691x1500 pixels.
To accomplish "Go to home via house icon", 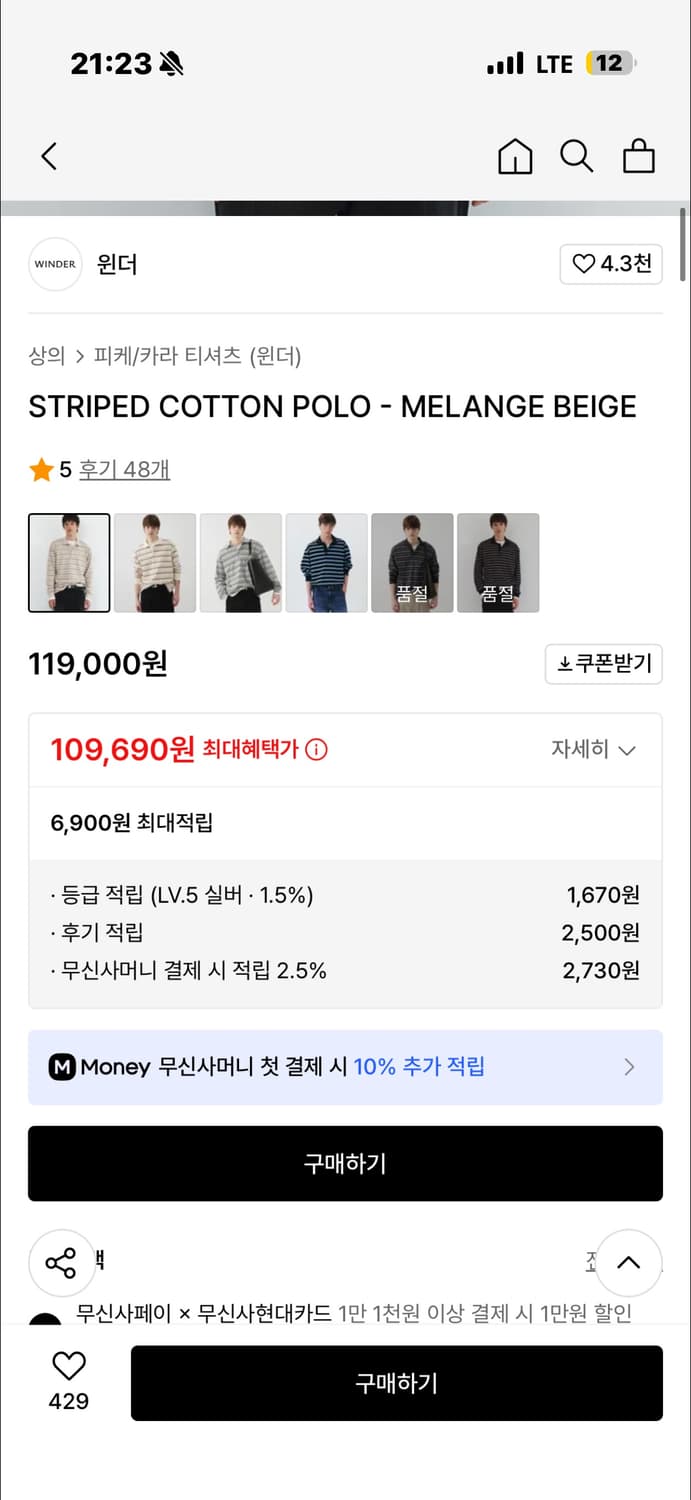I will 515,157.
